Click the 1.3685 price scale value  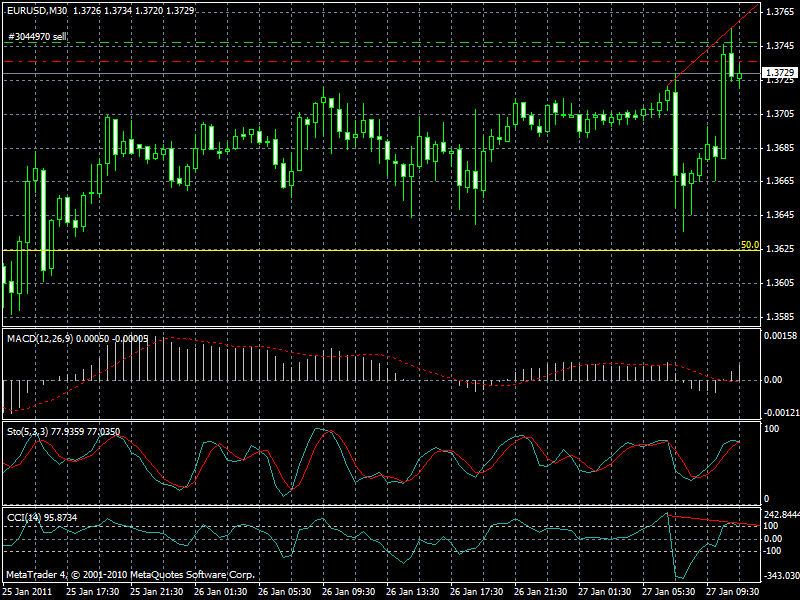(780, 147)
